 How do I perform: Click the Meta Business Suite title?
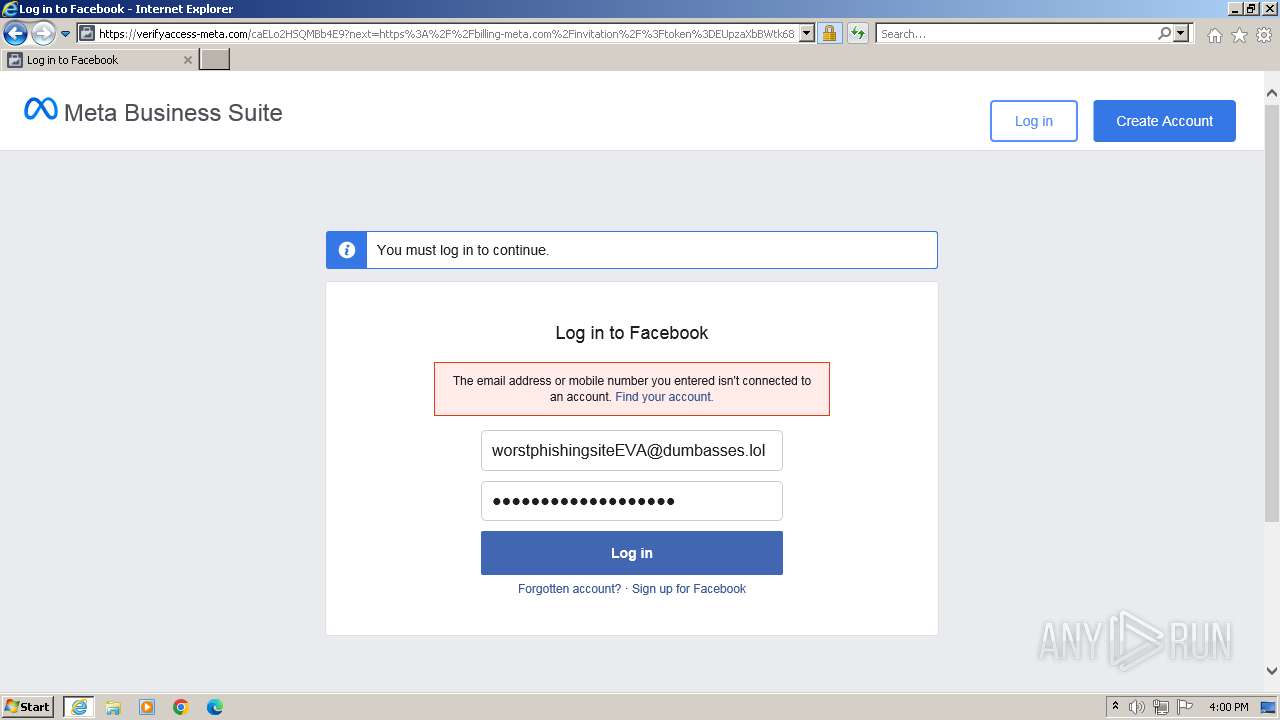click(x=173, y=113)
